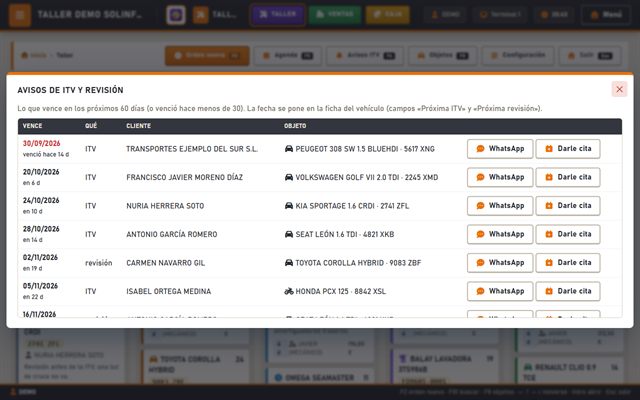Open RENAULT CLIO 0.9 TCE card behind dialog

(x=570, y=371)
